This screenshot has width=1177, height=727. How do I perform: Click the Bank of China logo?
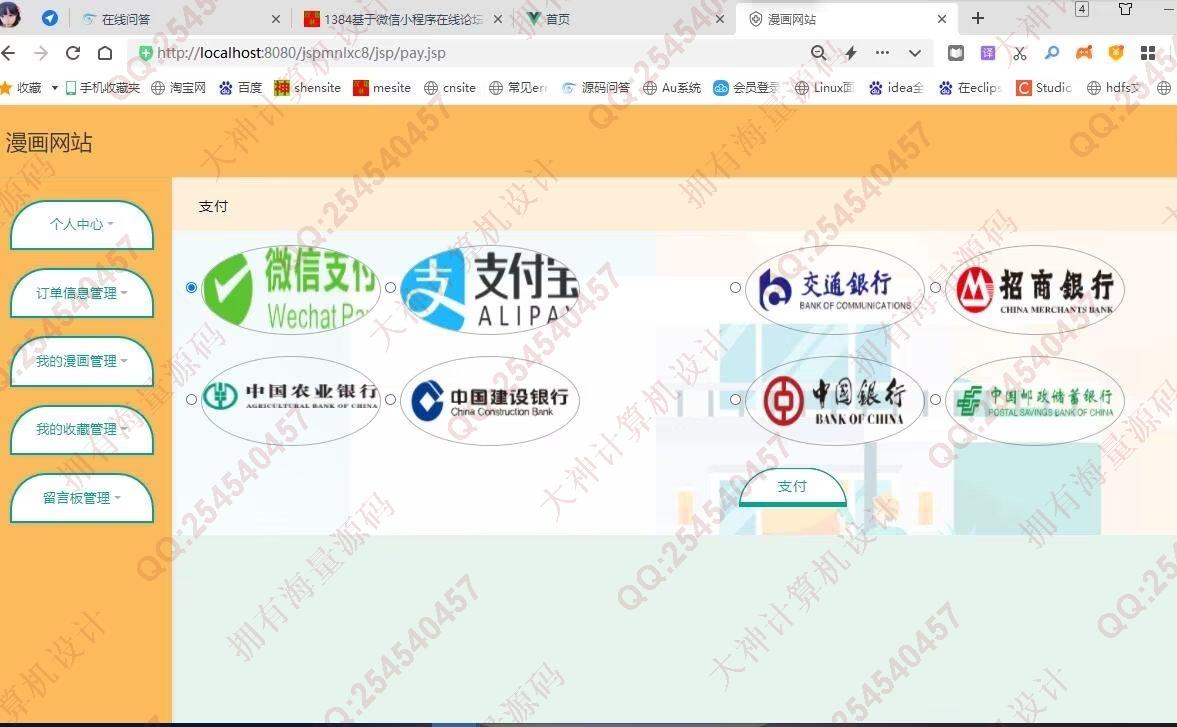[x=835, y=401]
